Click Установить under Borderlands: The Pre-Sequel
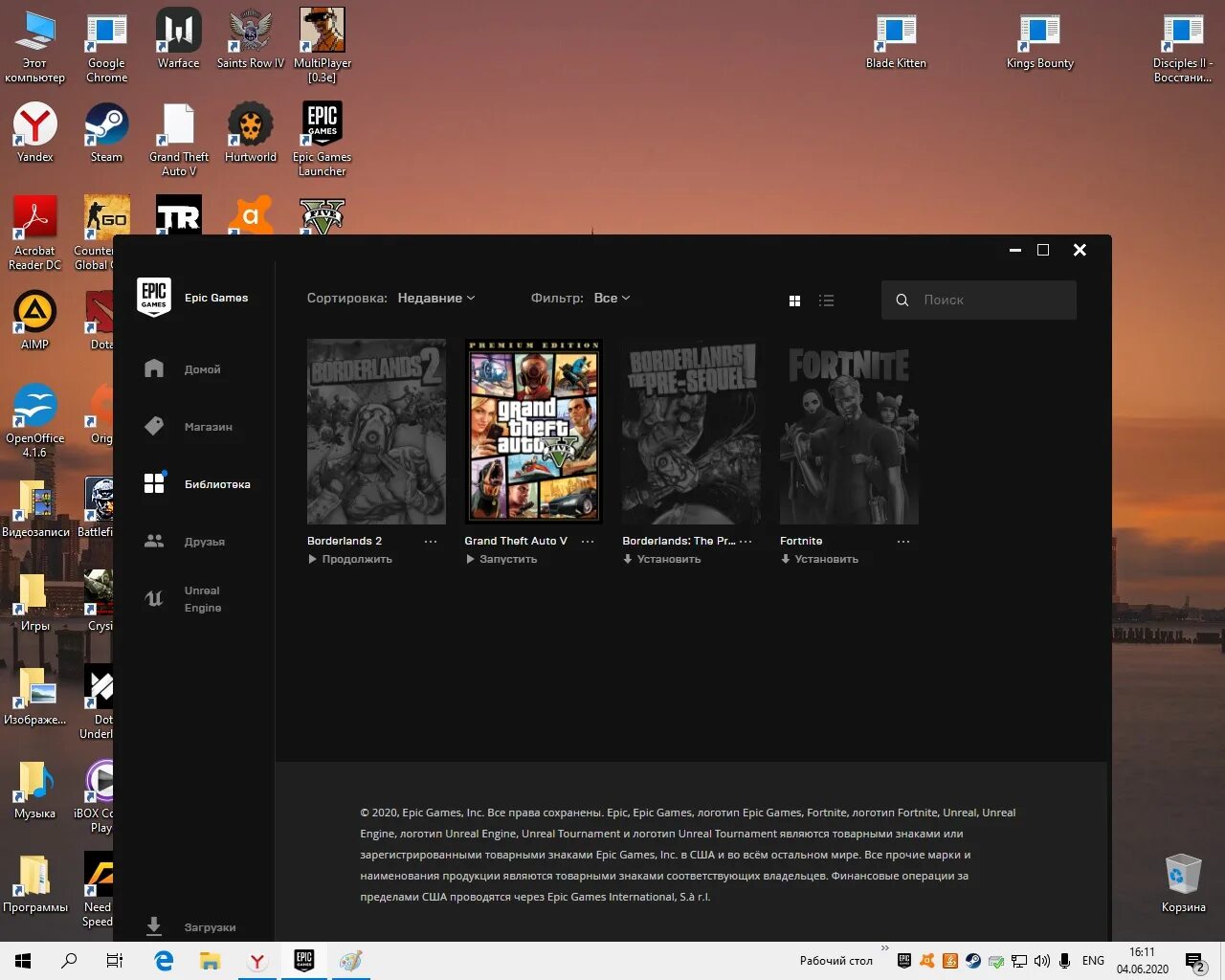Image resolution: width=1225 pixels, height=980 pixels. [x=661, y=559]
